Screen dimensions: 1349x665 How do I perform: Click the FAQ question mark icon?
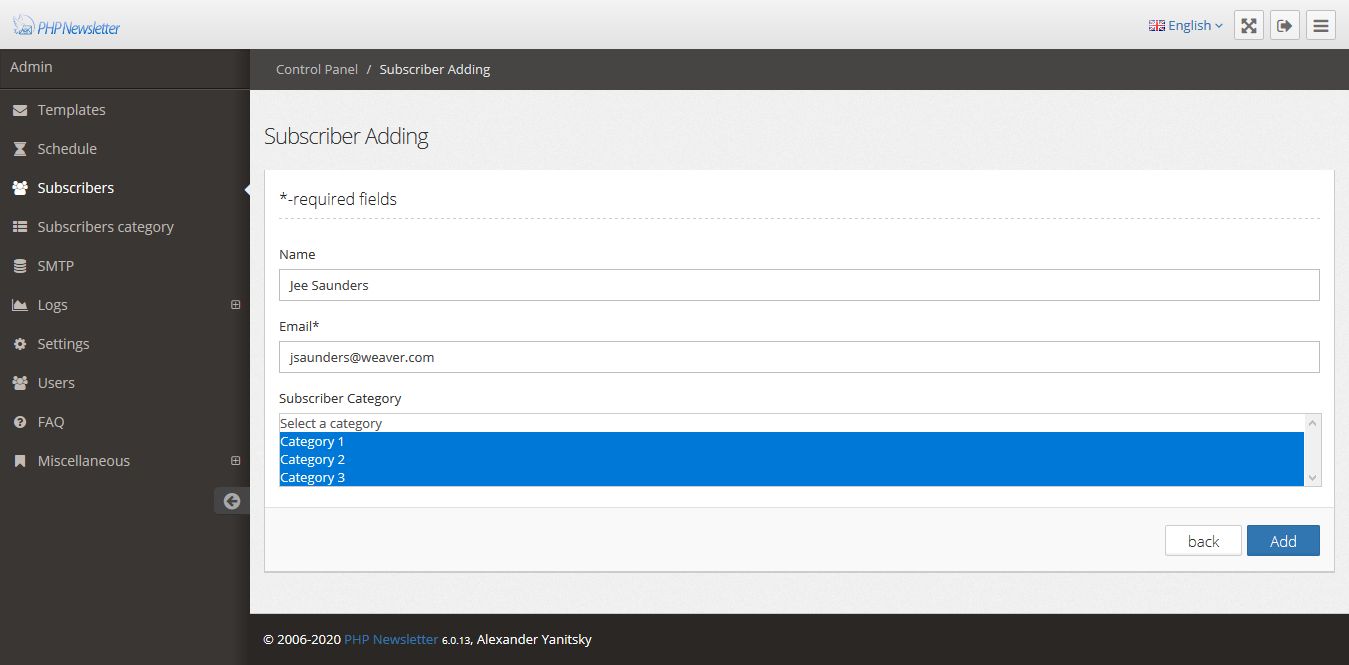point(20,422)
